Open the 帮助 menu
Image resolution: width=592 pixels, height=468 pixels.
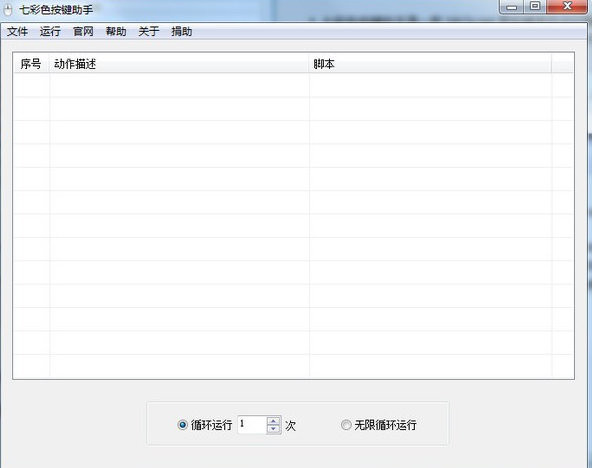pyautogui.click(x=116, y=31)
